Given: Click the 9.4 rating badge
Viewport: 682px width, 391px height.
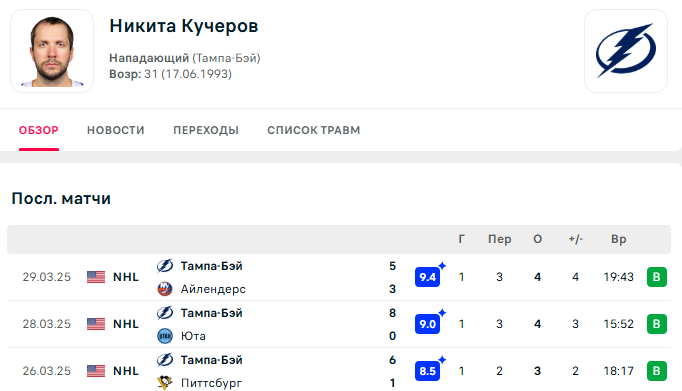Looking at the screenshot, I should pyautogui.click(x=428, y=277).
